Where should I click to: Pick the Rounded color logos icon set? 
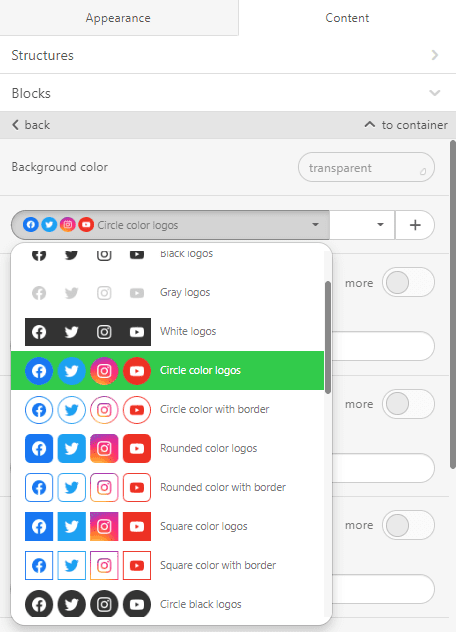(x=167, y=448)
